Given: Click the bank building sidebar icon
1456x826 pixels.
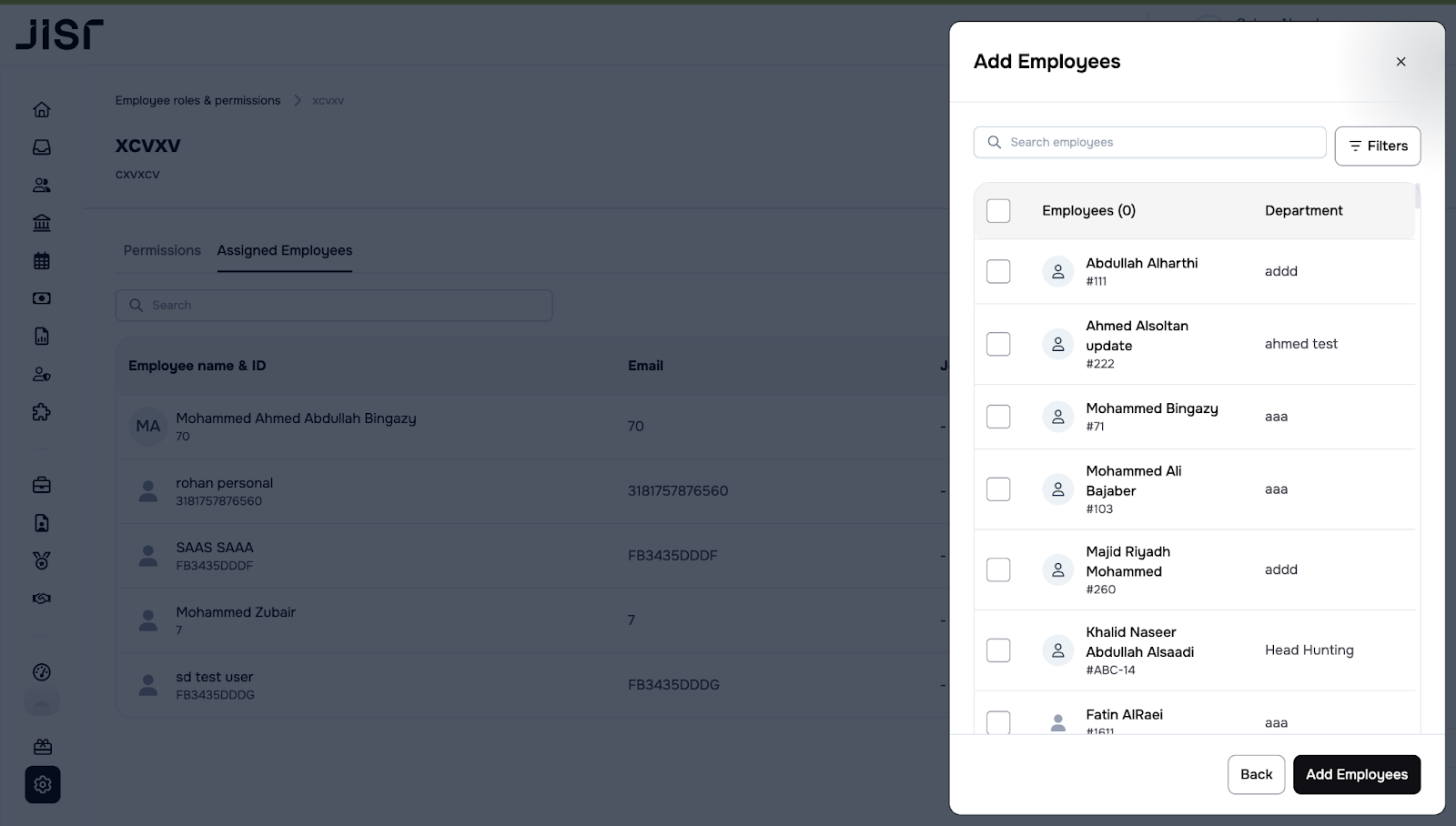Looking at the screenshot, I should tap(42, 223).
